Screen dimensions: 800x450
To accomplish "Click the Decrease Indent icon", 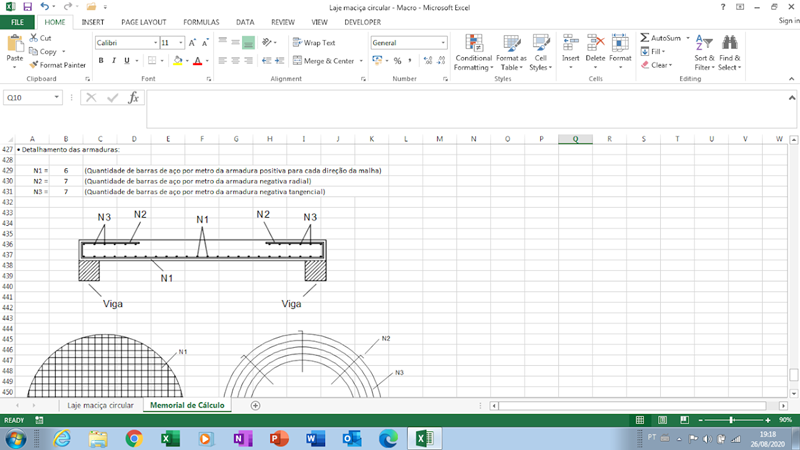I will tap(266, 61).
